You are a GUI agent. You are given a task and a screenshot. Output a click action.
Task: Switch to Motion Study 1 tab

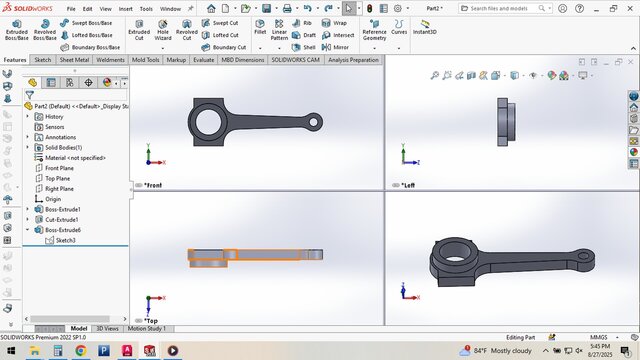coord(147,329)
